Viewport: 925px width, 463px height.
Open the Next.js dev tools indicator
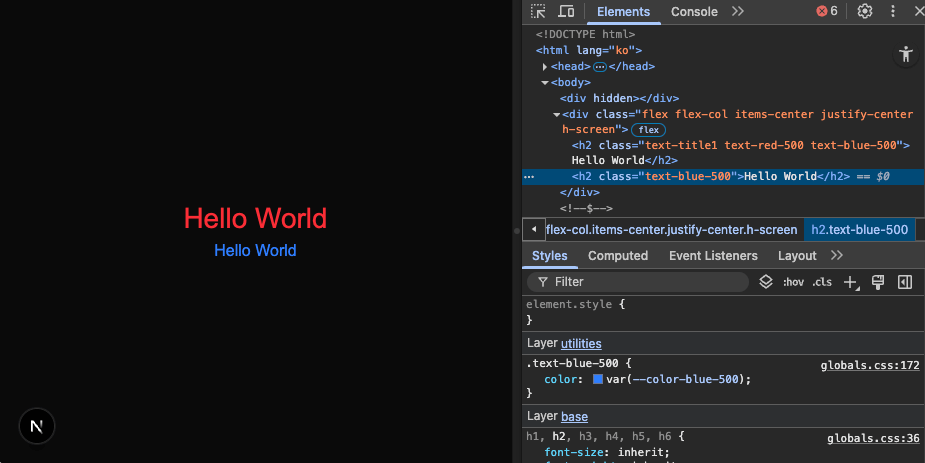coord(37,426)
